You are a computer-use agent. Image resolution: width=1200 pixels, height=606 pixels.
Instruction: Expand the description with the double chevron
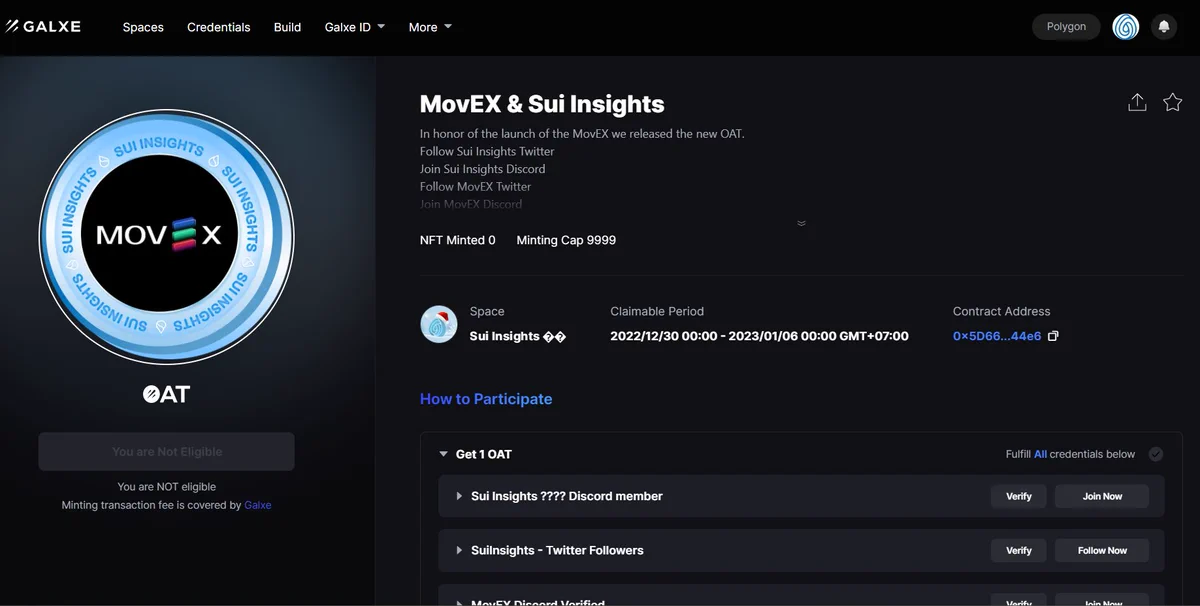(x=801, y=223)
